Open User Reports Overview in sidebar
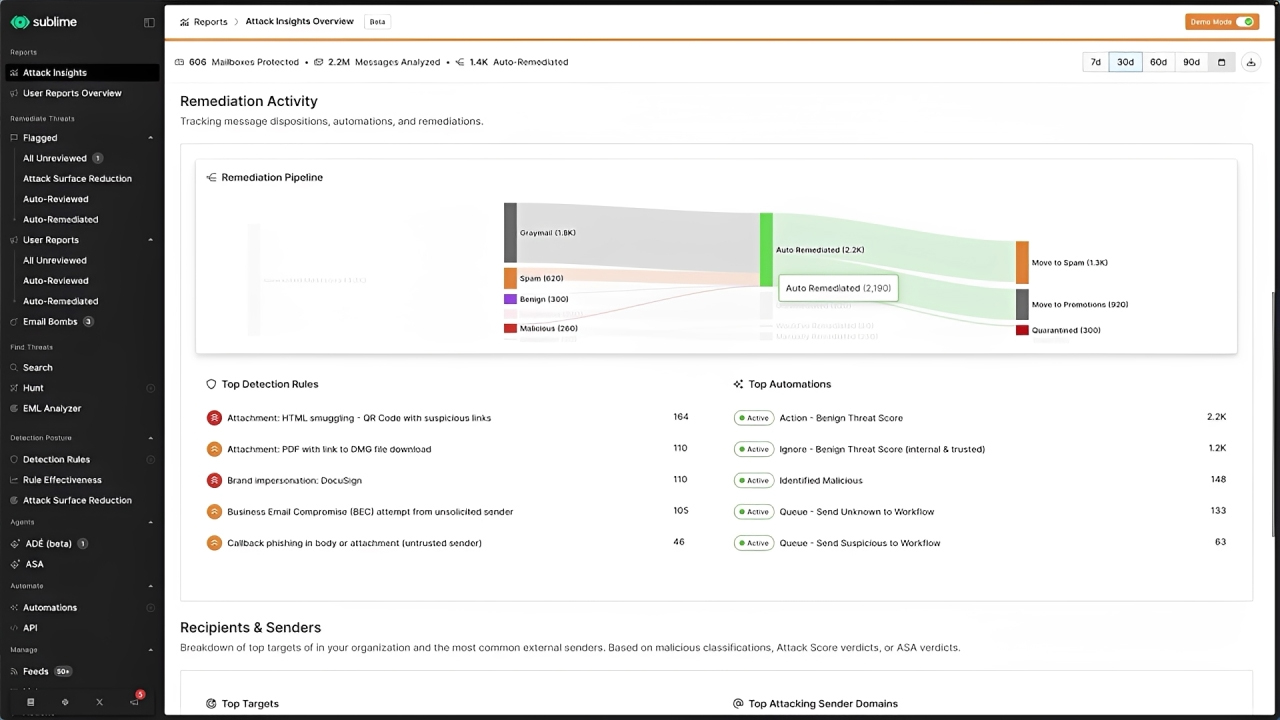Image resolution: width=1280 pixels, height=720 pixels. (72, 93)
